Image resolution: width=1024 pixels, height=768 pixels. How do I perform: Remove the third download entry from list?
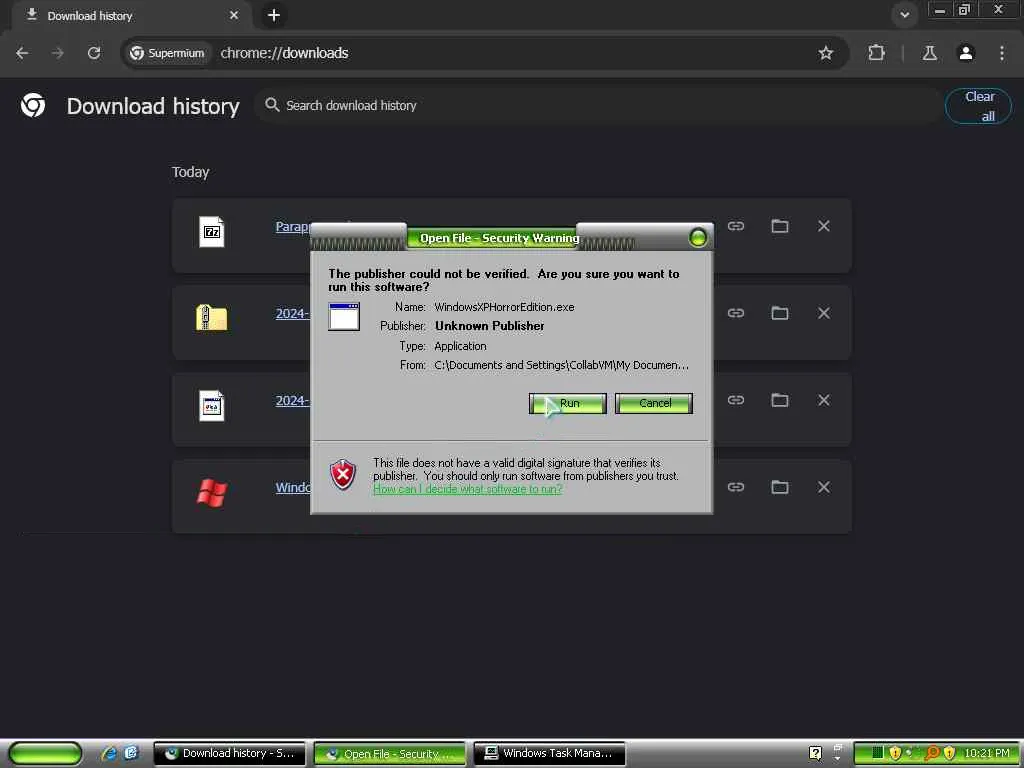824,400
